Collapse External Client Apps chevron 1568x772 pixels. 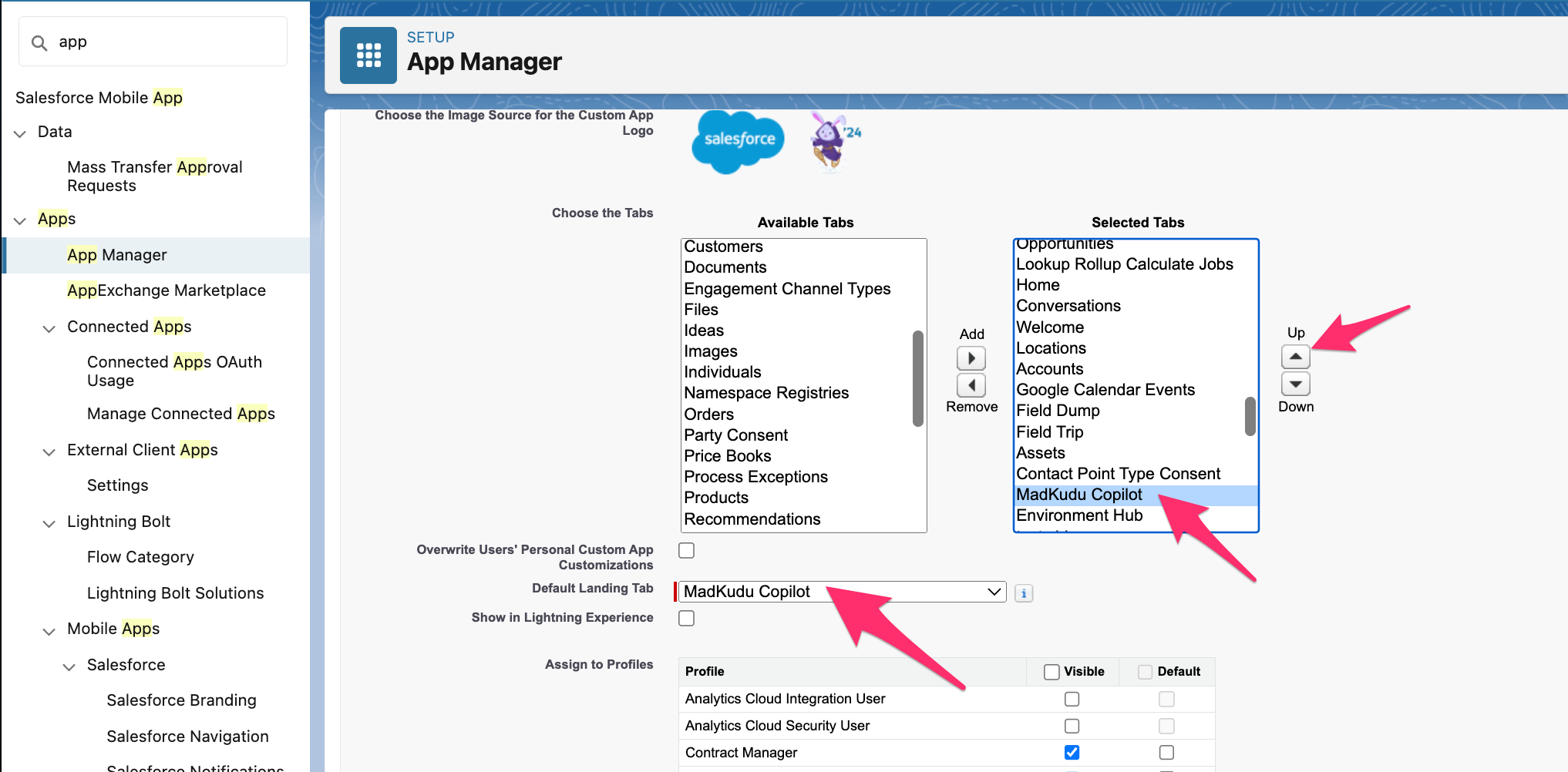click(x=49, y=451)
